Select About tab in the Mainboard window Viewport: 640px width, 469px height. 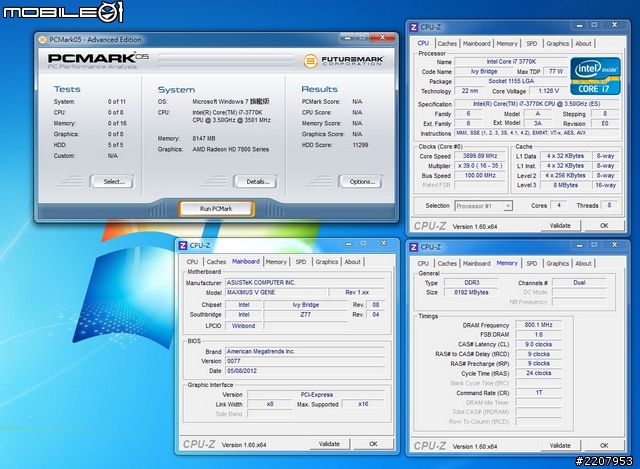point(352,262)
